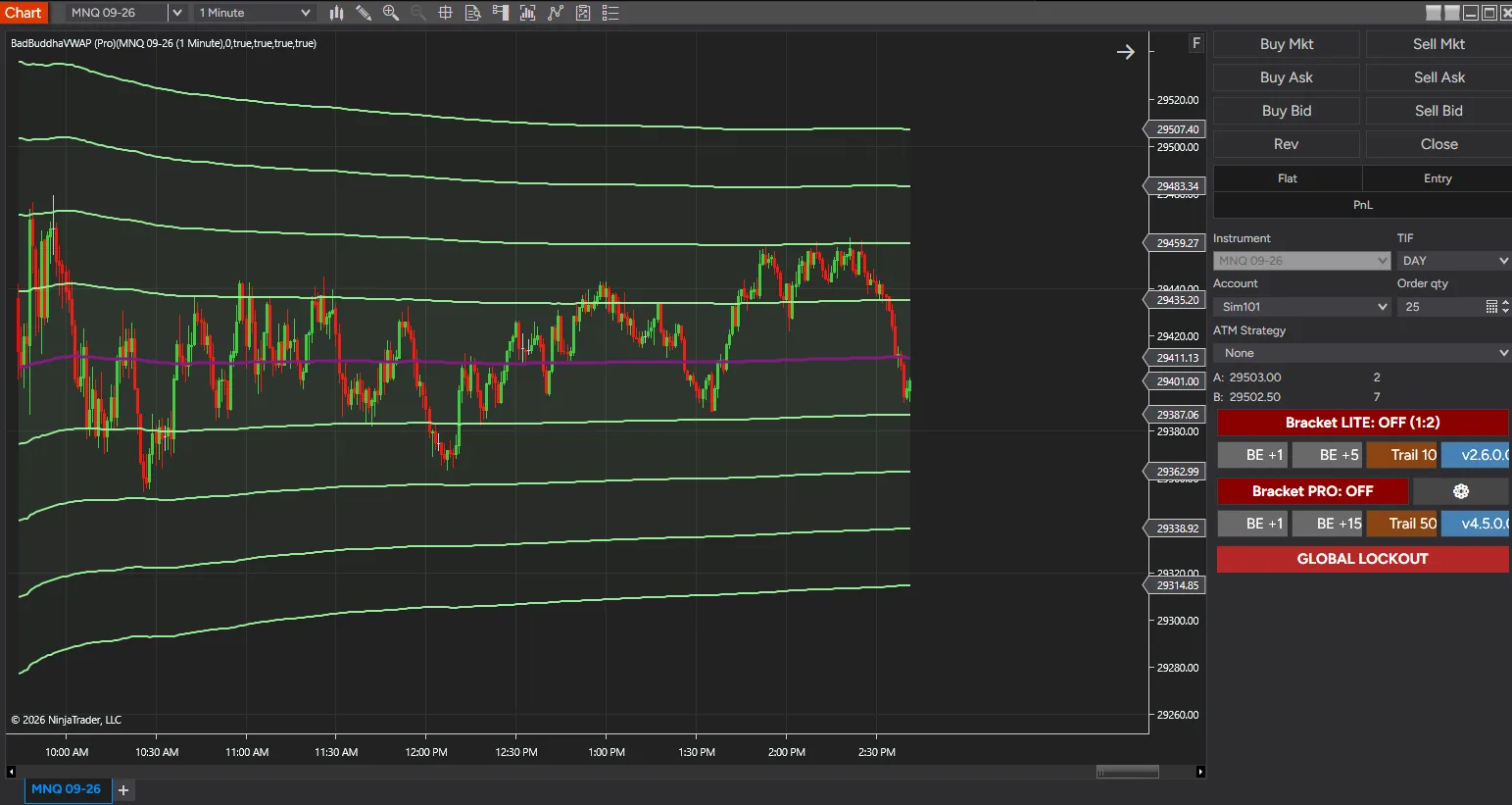Enable BE +15 breakeven
Image resolution: width=1512 pixels, height=805 pixels.
1328,524
